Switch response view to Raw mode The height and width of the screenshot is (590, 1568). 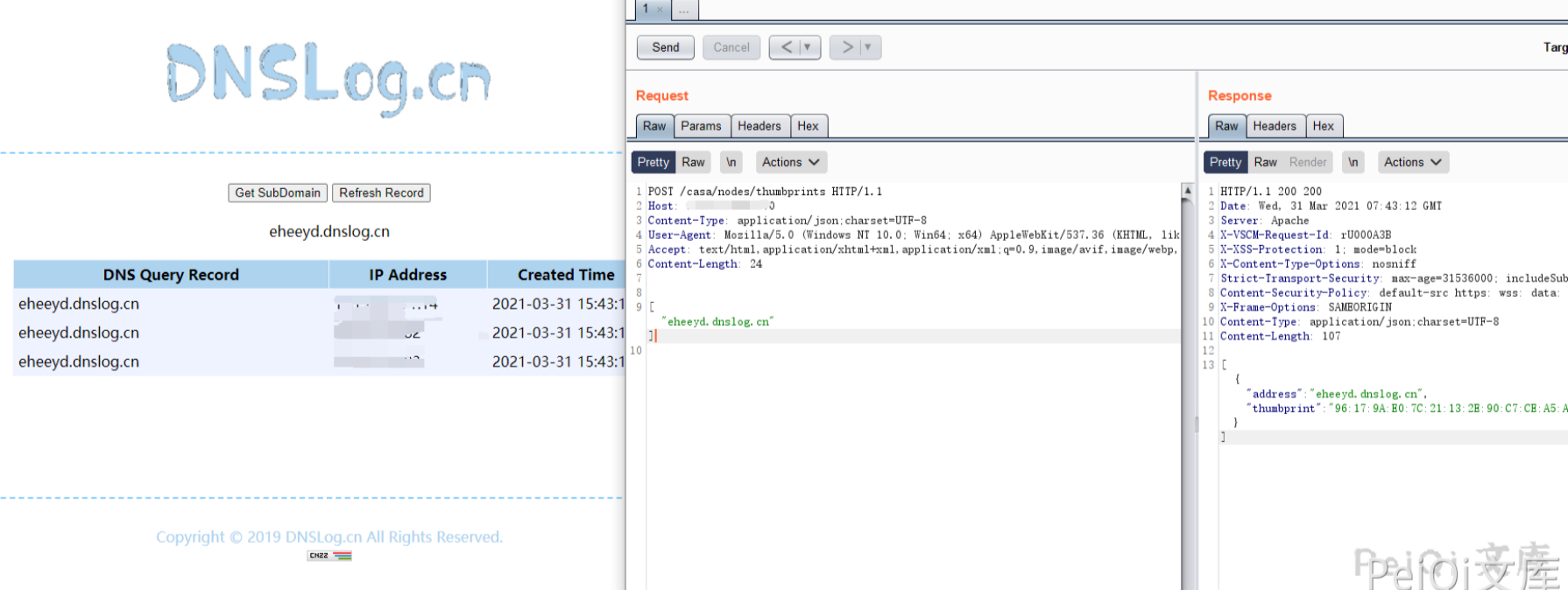(x=1265, y=162)
